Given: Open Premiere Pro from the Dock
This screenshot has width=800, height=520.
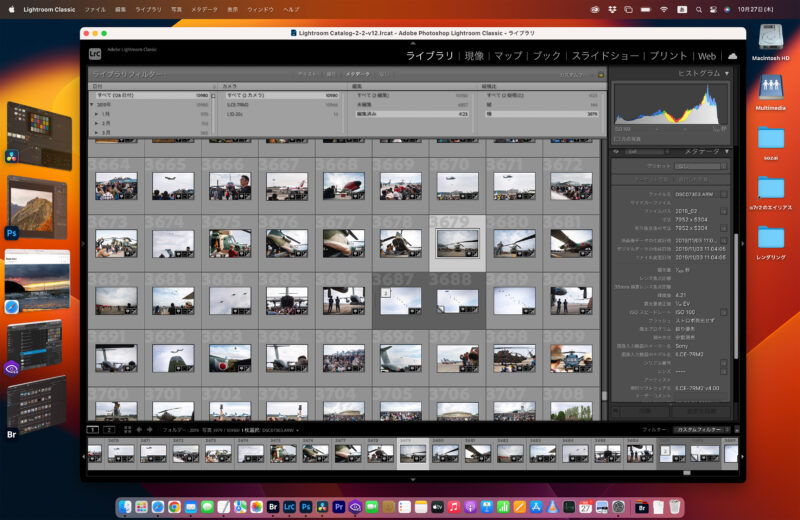Looking at the screenshot, I should tap(339, 508).
